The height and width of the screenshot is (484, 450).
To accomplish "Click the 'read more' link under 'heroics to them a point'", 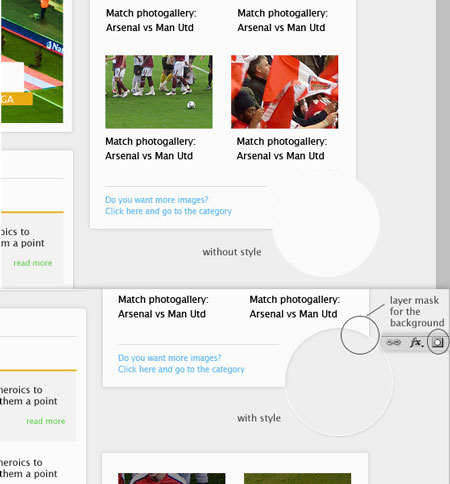I will click(x=46, y=421).
